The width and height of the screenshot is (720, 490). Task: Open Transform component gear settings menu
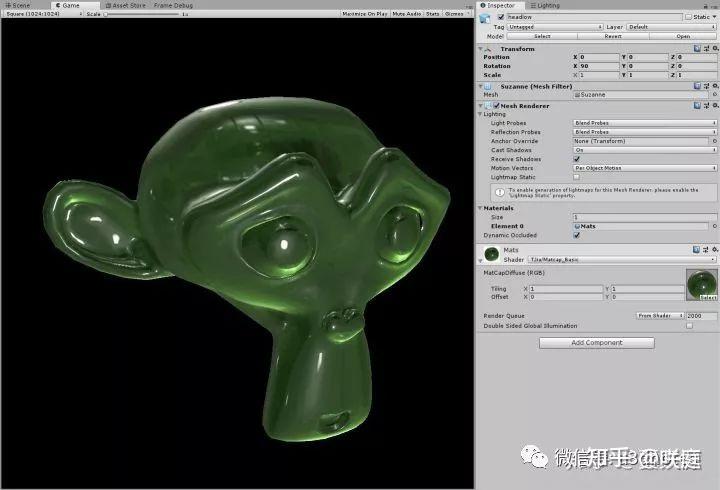[715, 48]
